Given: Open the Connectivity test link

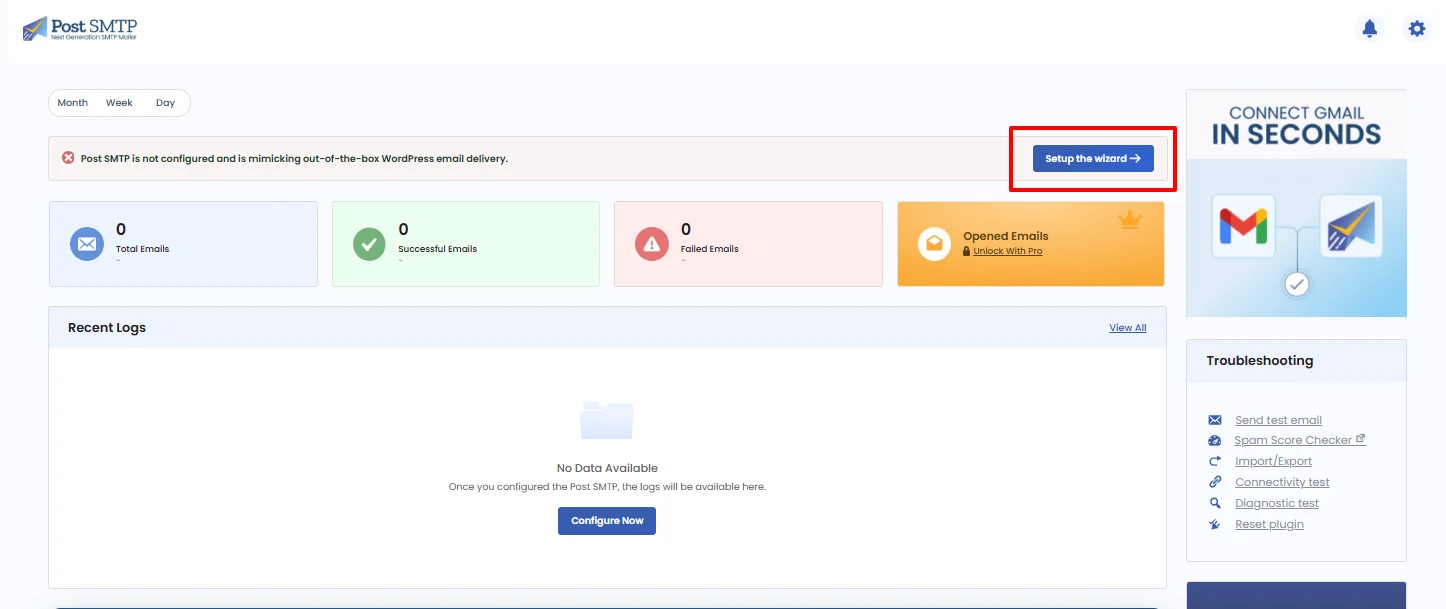Looking at the screenshot, I should coord(1282,482).
